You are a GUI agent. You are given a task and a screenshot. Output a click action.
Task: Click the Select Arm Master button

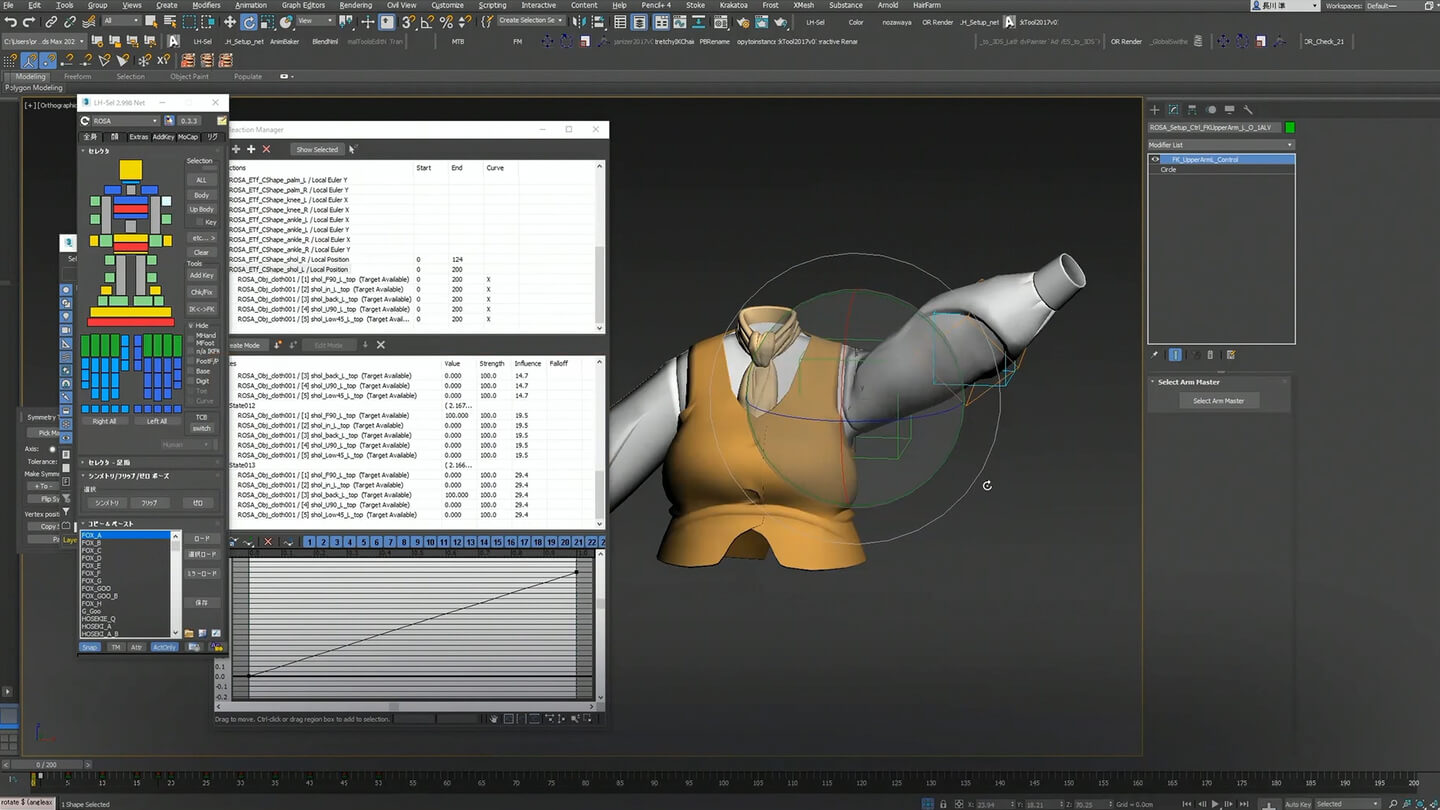click(1218, 401)
